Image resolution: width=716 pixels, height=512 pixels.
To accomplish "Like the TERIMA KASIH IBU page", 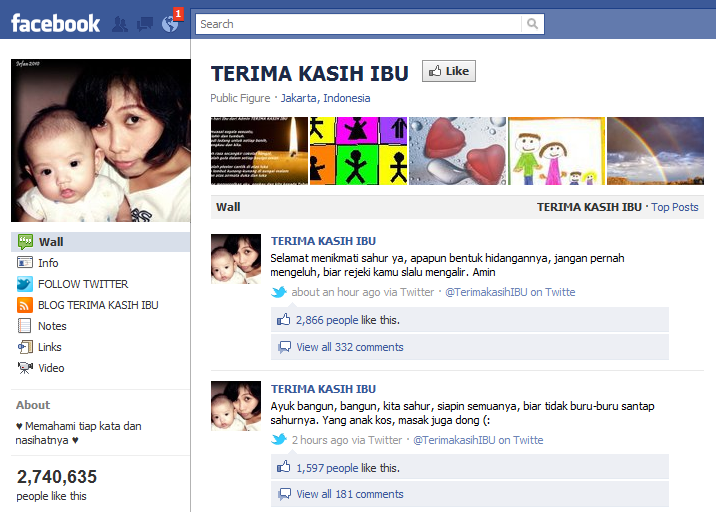I will 448,71.
